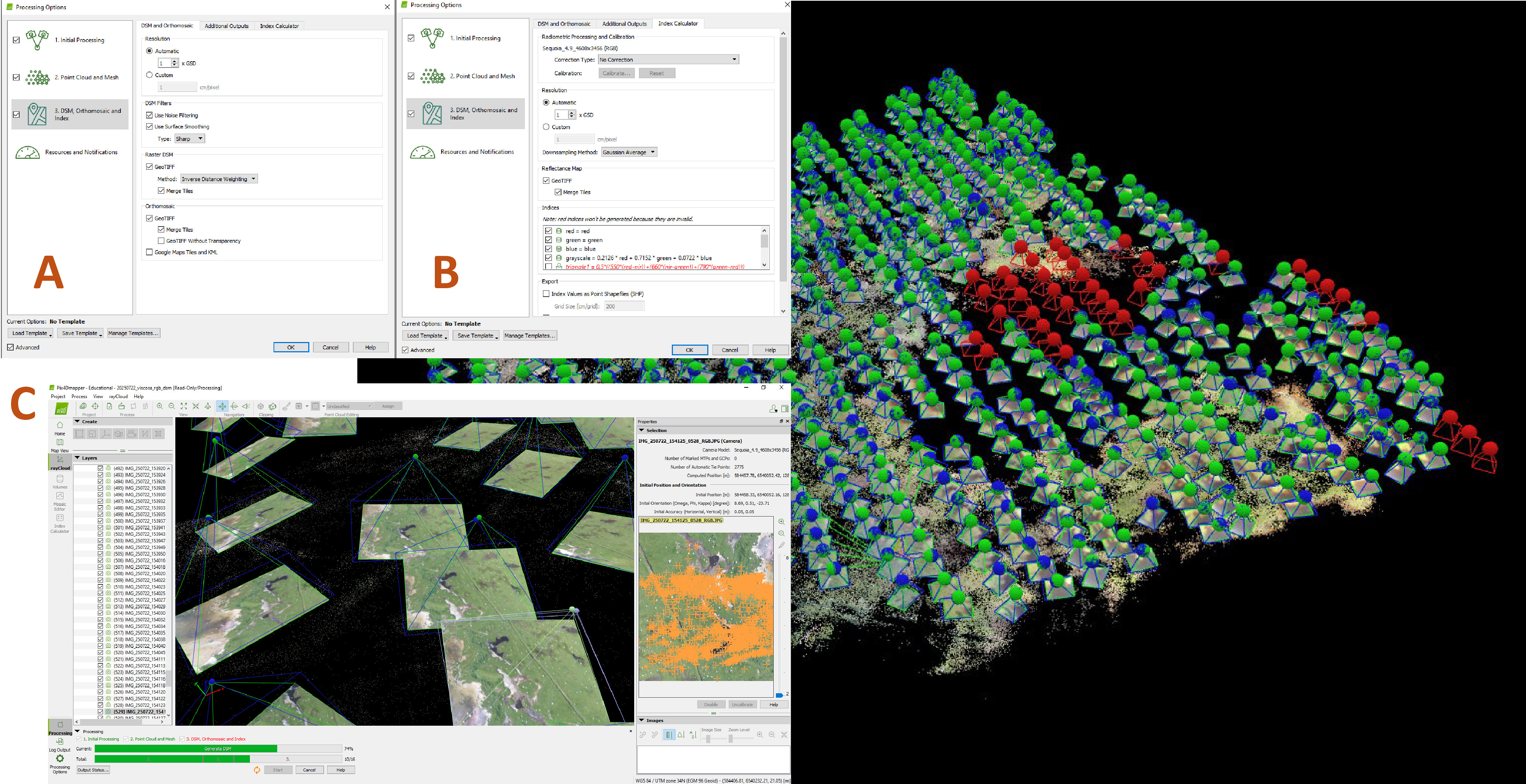This screenshot has height=784, width=1526.
Task: Toggle Reflectance Map GeoTIFF checkbox
Action: click(x=546, y=181)
